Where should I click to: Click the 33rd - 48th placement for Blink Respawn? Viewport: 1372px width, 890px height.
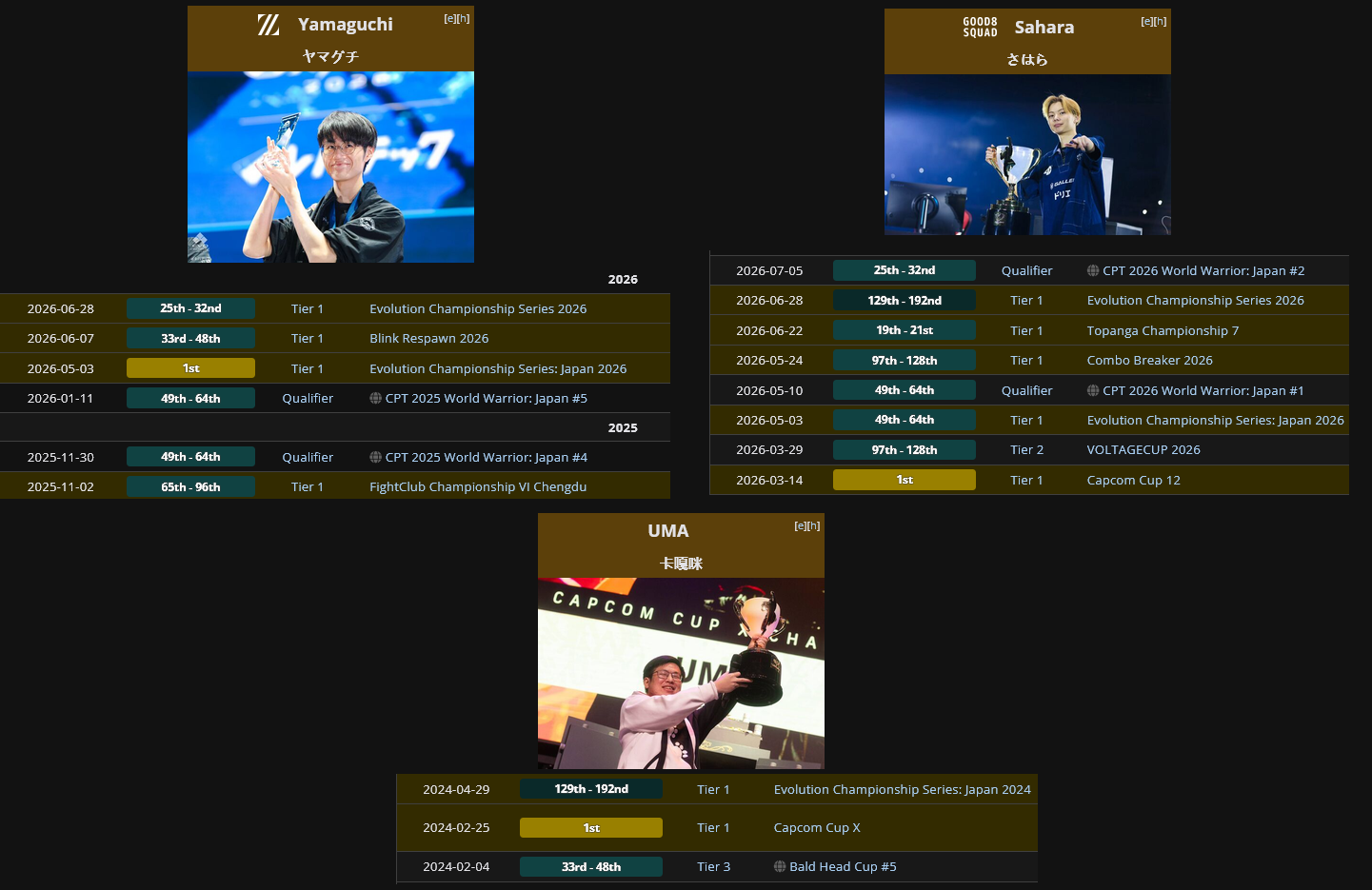190,338
